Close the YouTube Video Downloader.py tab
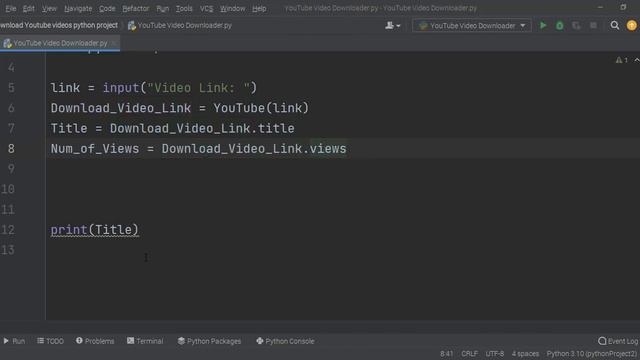Image resolution: width=640 pixels, height=360 pixels. click(x=114, y=43)
